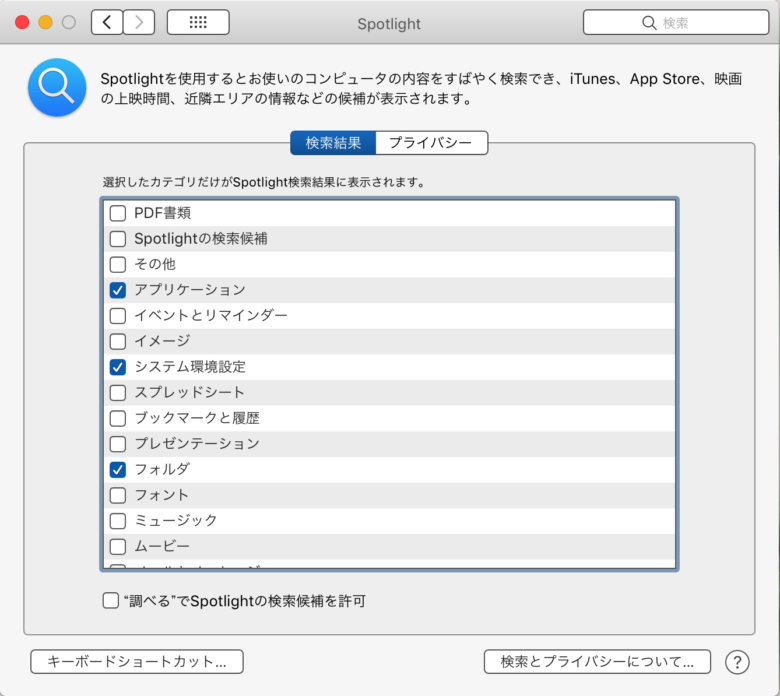This screenshot has height=696, width=780.
Task: Enable the プレゼンテーション checkbox
Action: coord(118,444)
